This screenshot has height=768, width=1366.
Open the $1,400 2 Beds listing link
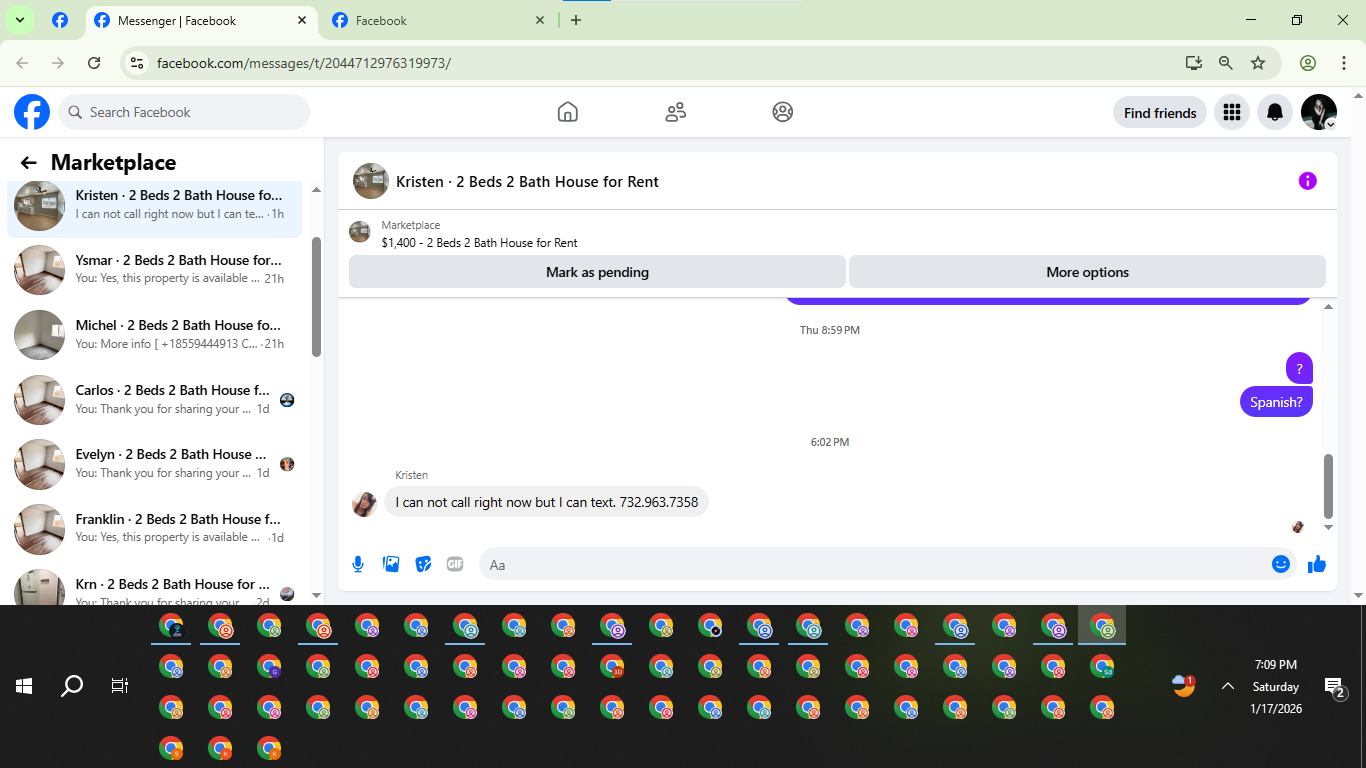click(479, 243)
